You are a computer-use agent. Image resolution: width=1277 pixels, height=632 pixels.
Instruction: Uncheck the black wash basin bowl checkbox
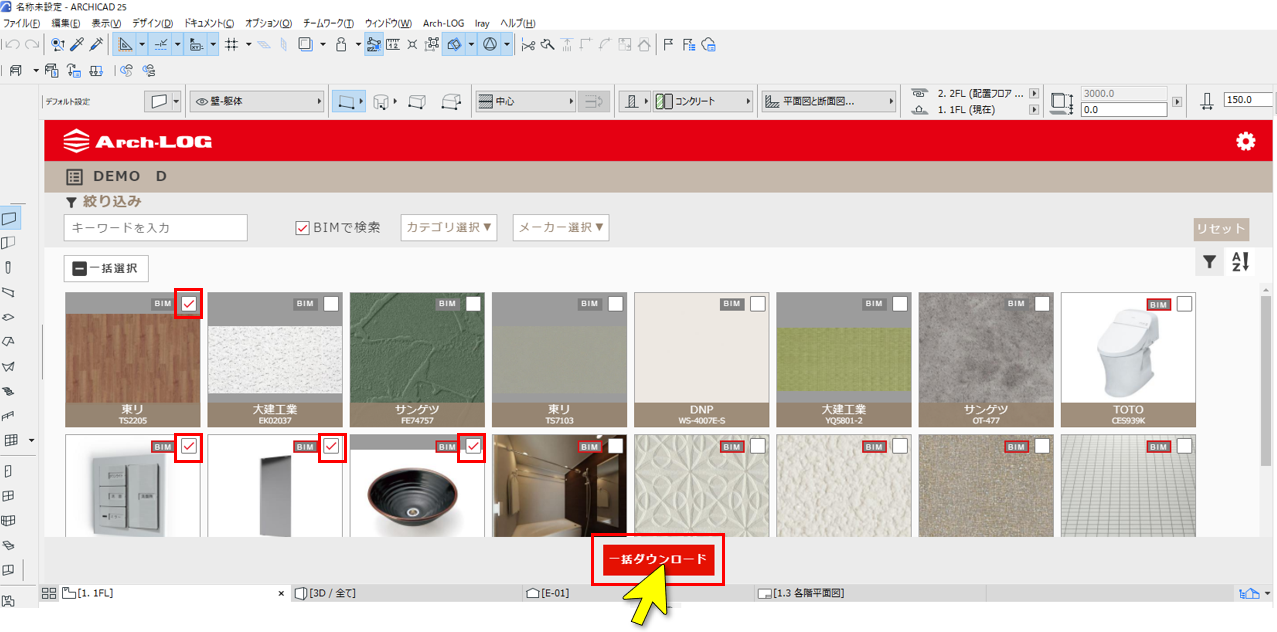coord(473,446)
